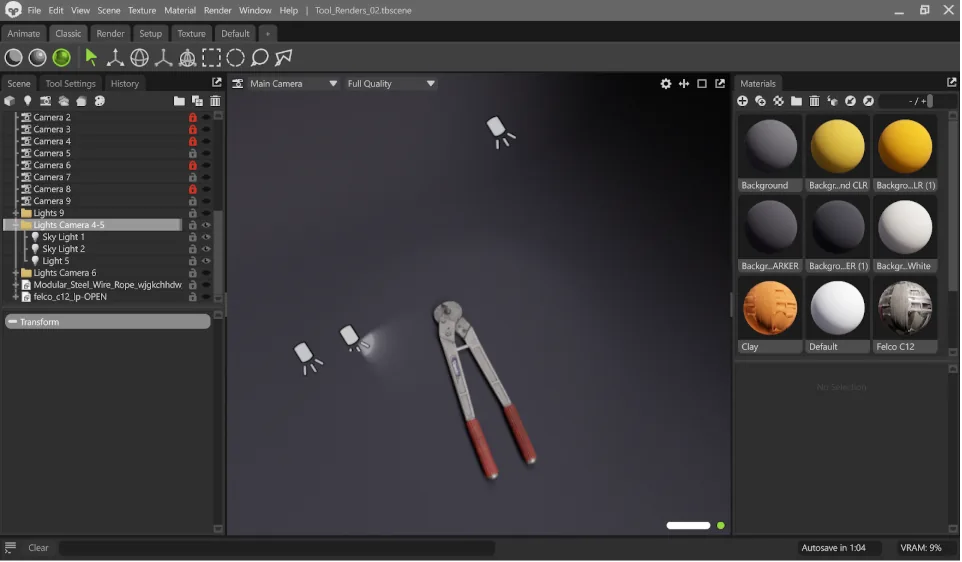Expand the felco_c12_lp-OPEN node

[x=15, y=297]
